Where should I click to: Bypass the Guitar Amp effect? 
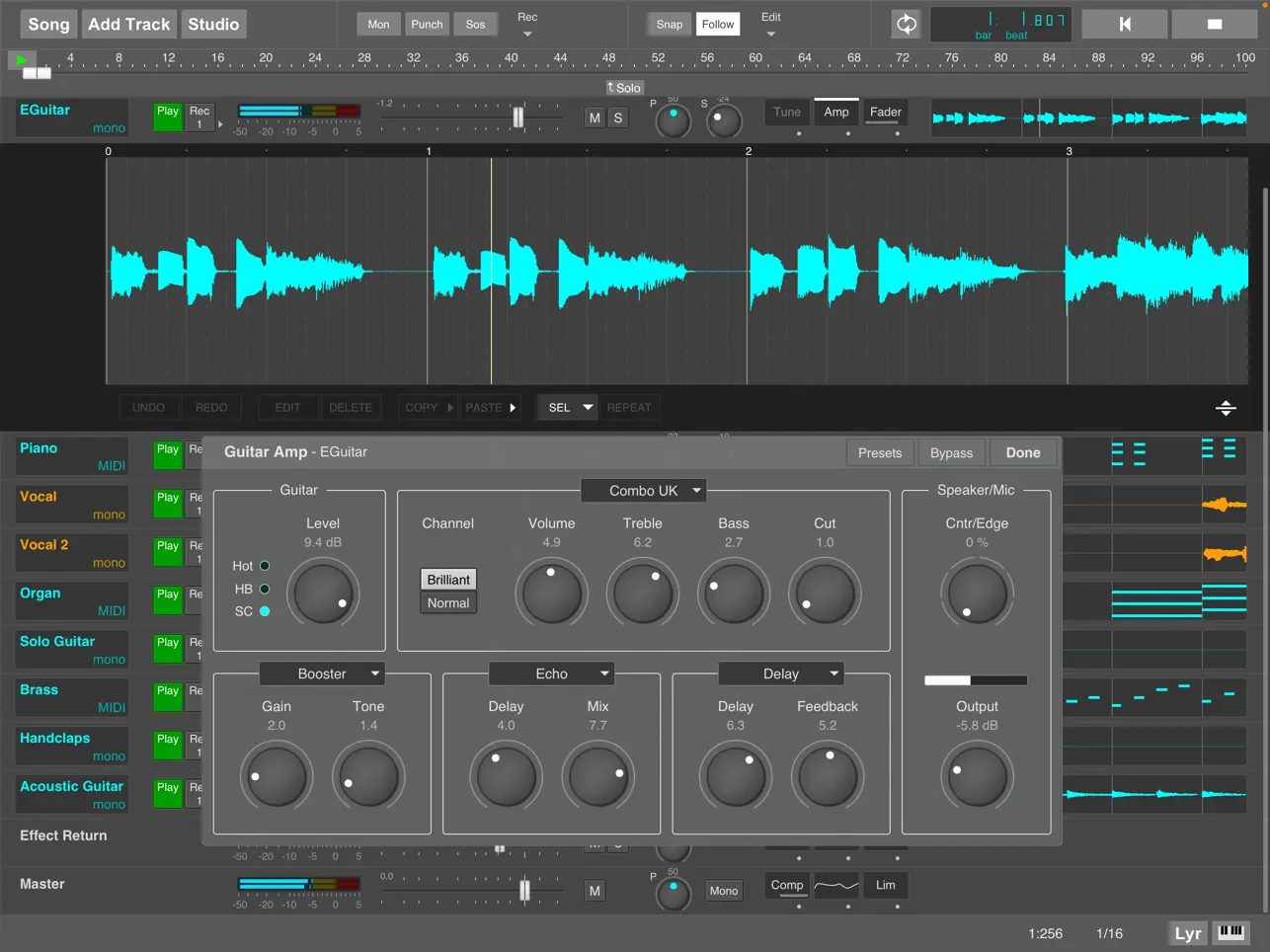[951, 452]
